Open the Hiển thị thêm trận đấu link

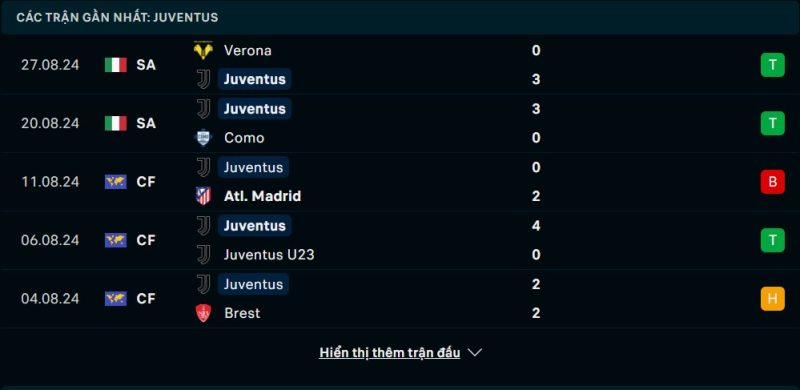(390, 353)
